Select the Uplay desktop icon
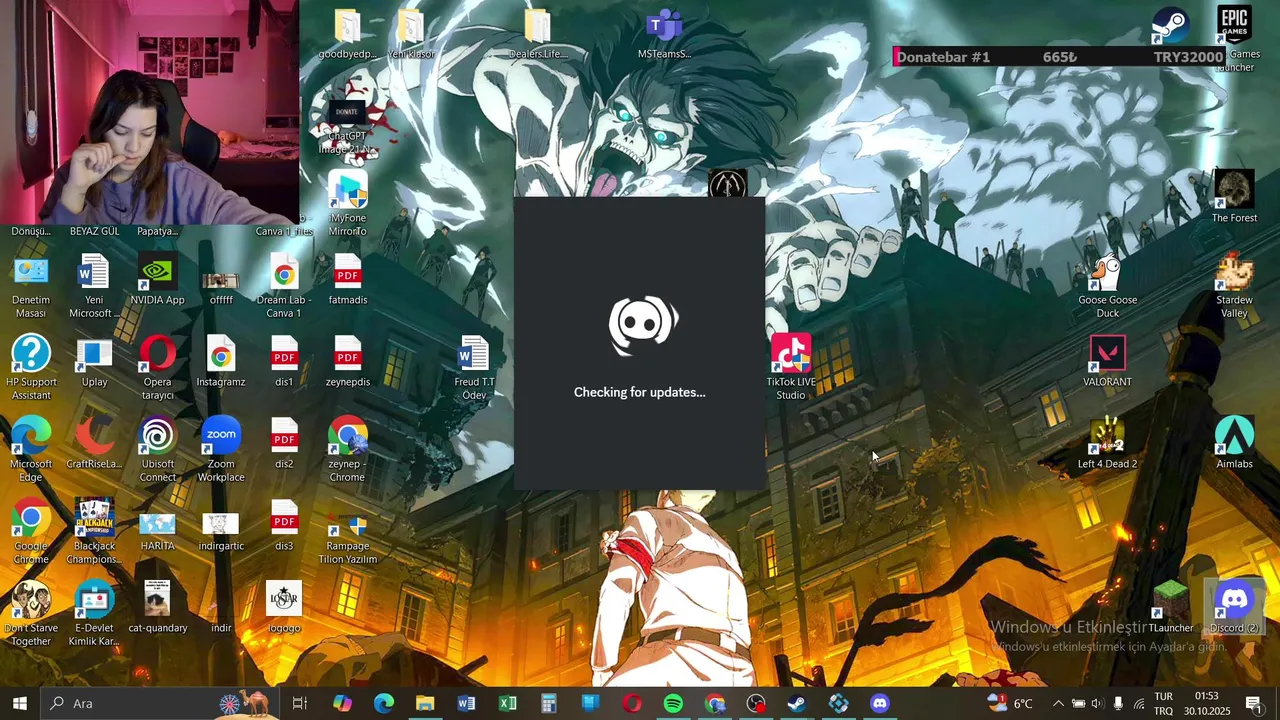 pos(94,361)
